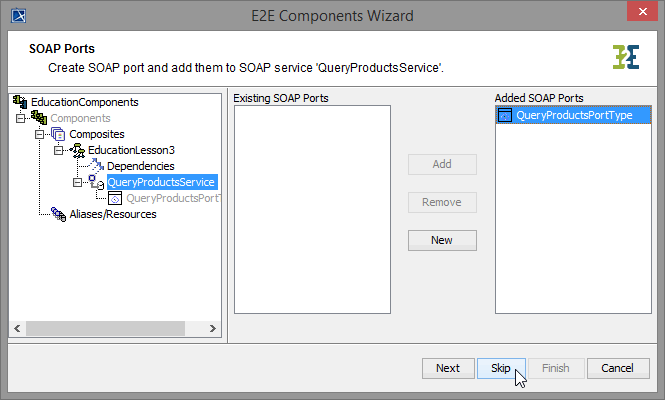Cancel the E2E Components Wizard
665x400 pixels.
pyautogui.click(x=618, y=368)
